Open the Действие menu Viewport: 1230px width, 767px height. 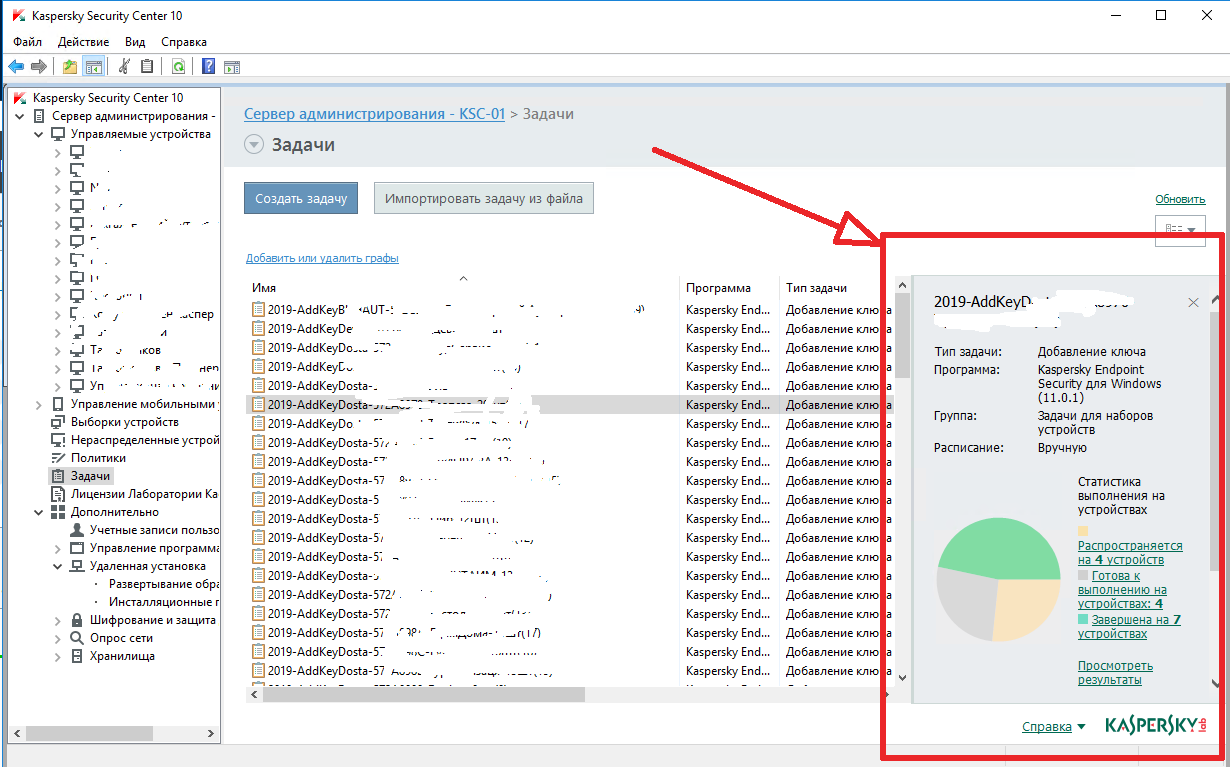[x=84, y=42]
